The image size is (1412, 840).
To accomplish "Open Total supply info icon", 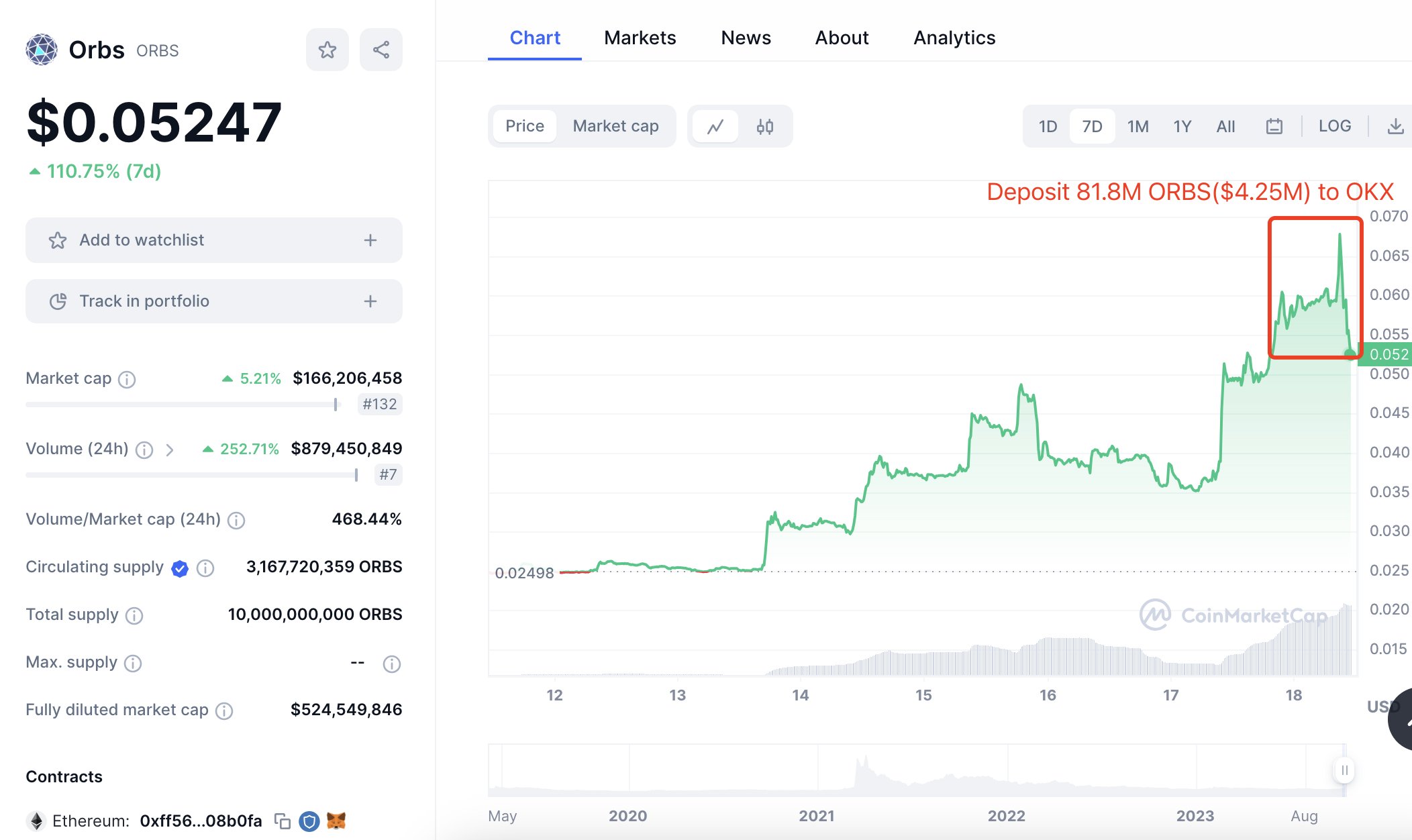I will coord(134,615).
